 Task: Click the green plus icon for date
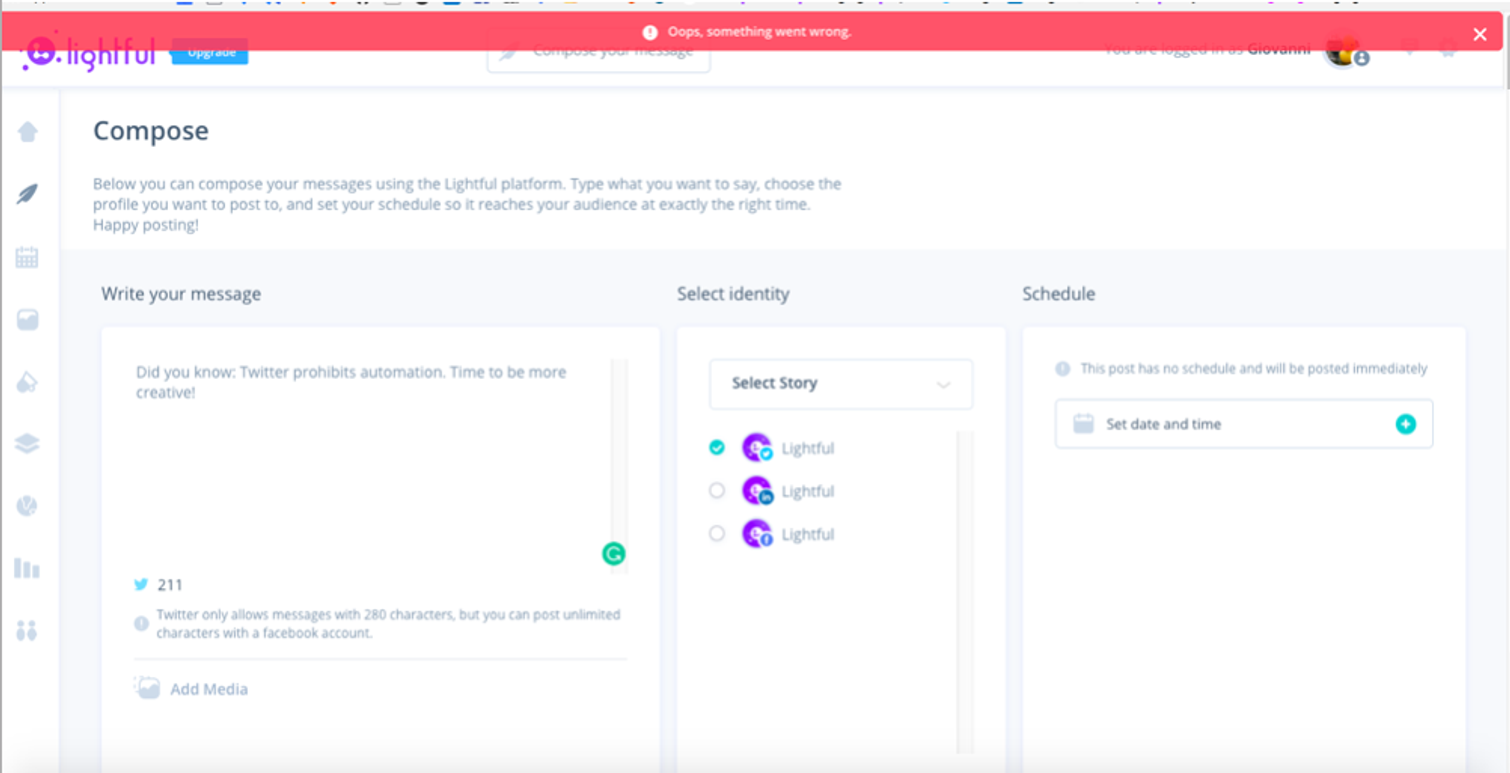(x=1405, y=424)
